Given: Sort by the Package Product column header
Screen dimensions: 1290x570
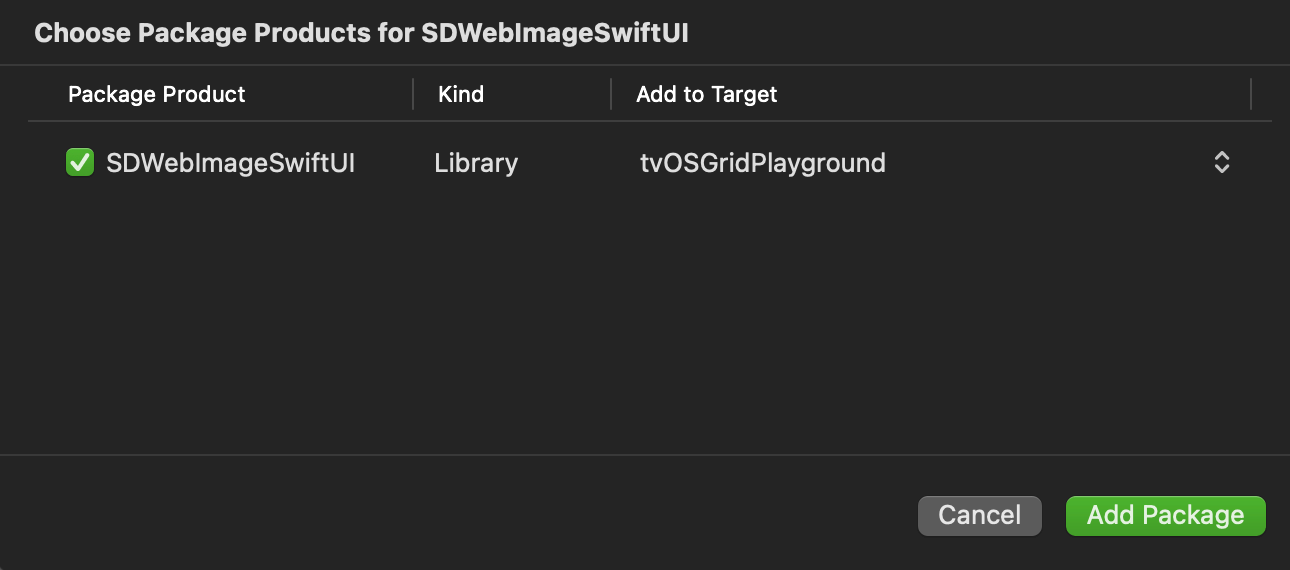Looking at the screenshot, I should click(157, 94).
